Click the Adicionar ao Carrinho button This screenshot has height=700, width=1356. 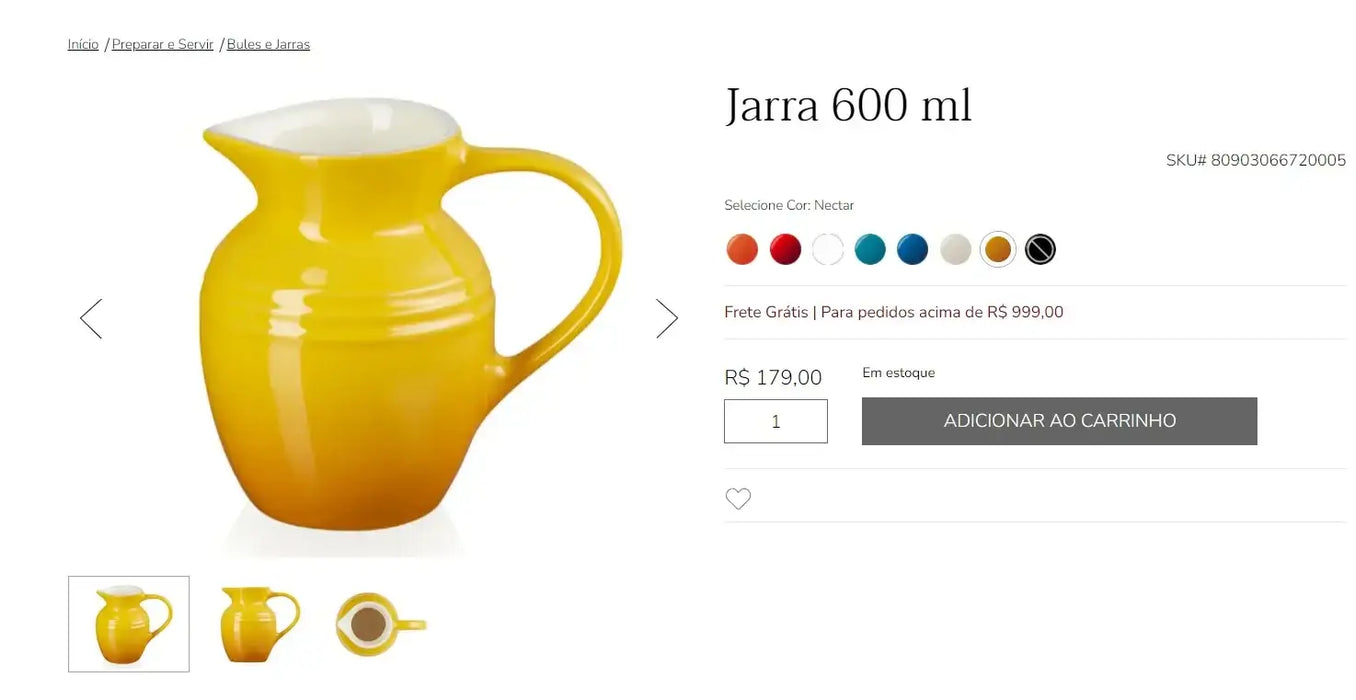tap(1059, 421)
